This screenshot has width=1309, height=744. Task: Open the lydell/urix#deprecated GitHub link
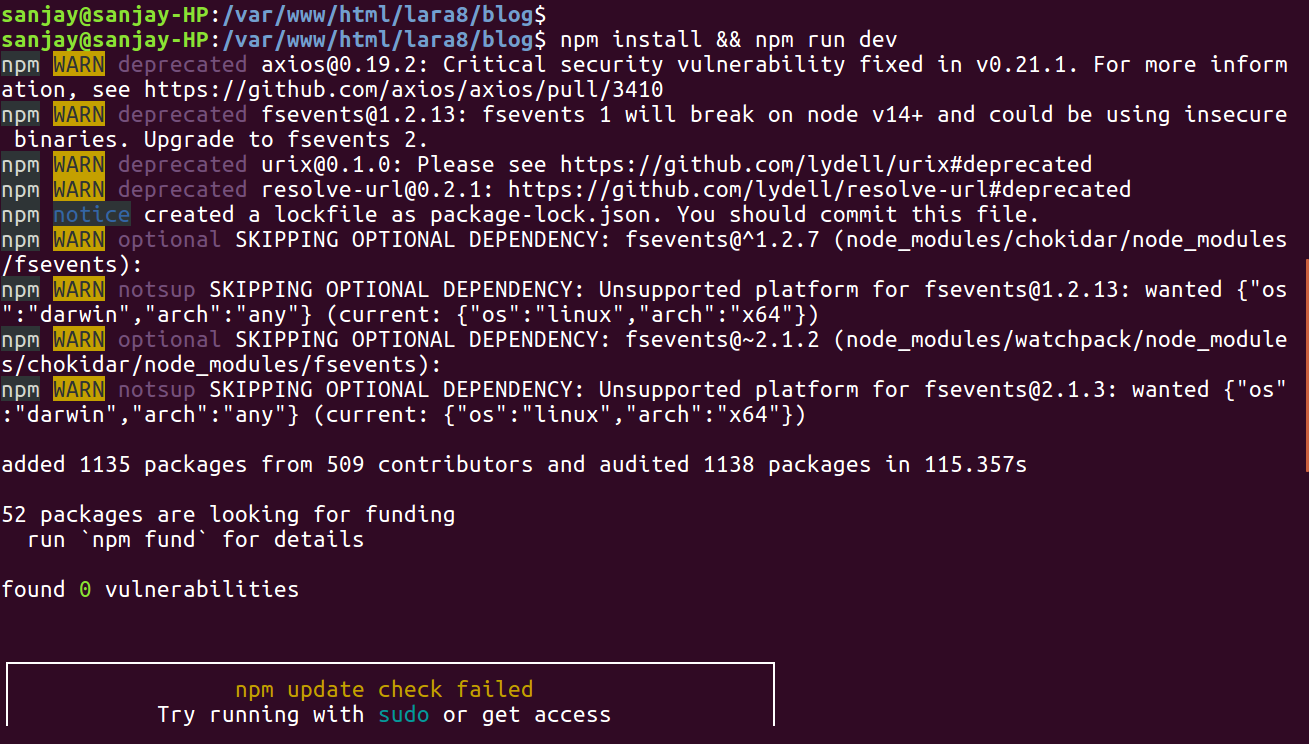pos(826,165)
